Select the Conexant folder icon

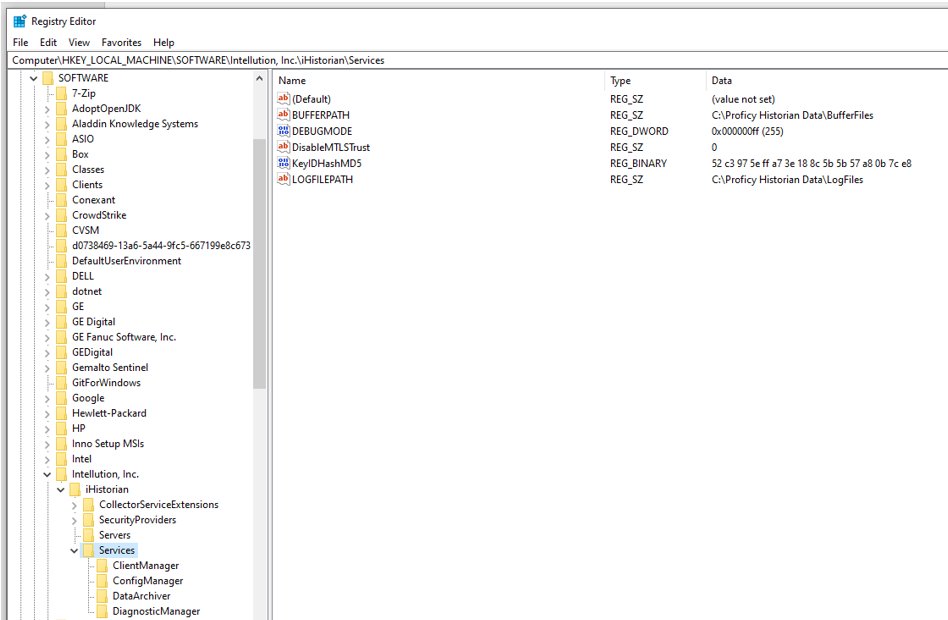61,200
